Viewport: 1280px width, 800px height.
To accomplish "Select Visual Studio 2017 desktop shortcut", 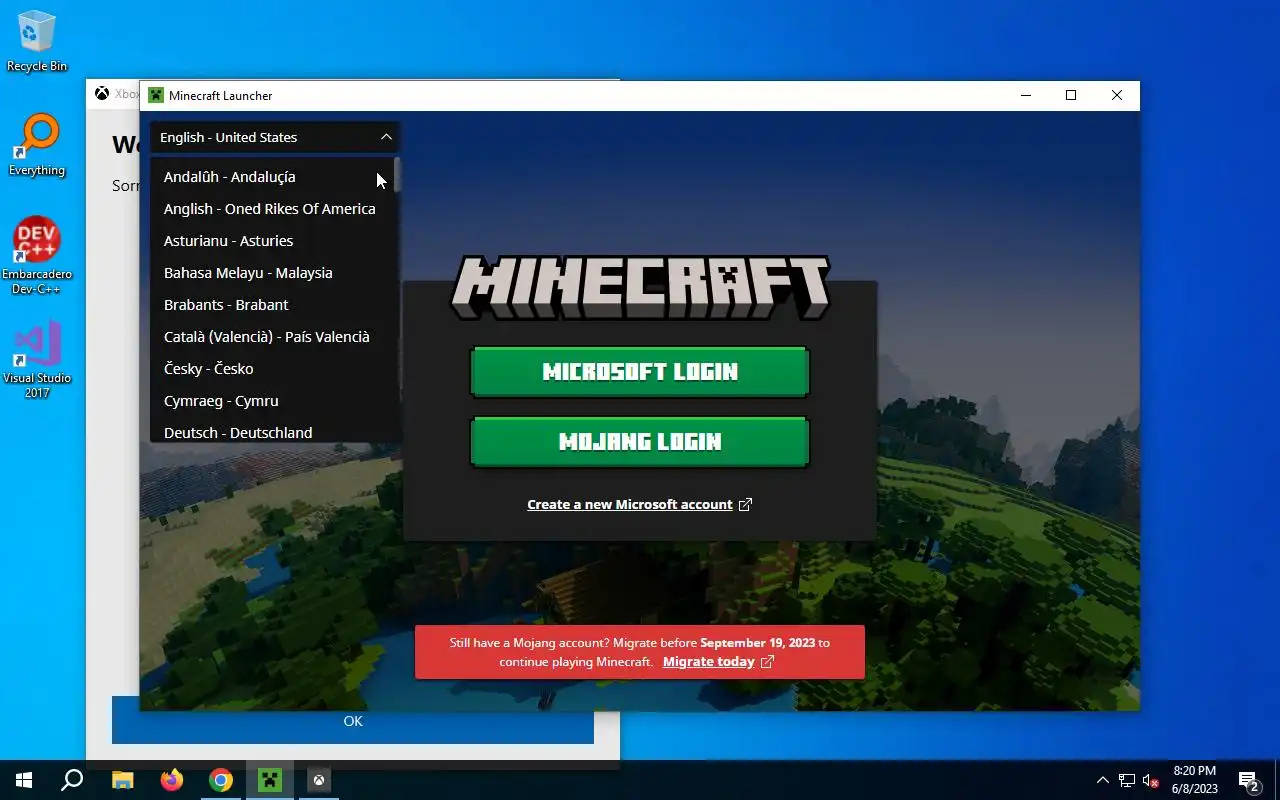I will coord(37,360).
